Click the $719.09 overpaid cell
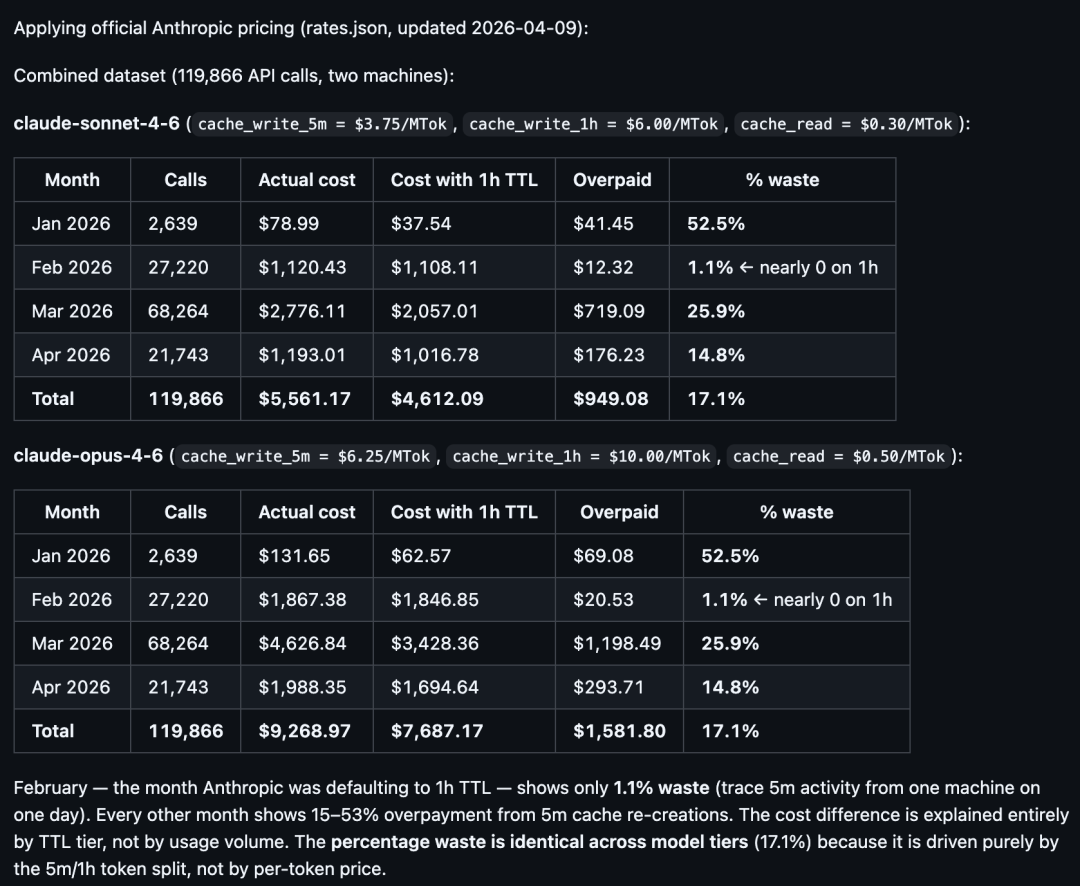This screenshot has width=1080, height=886. pyautogui.click(x=608, y=311)
